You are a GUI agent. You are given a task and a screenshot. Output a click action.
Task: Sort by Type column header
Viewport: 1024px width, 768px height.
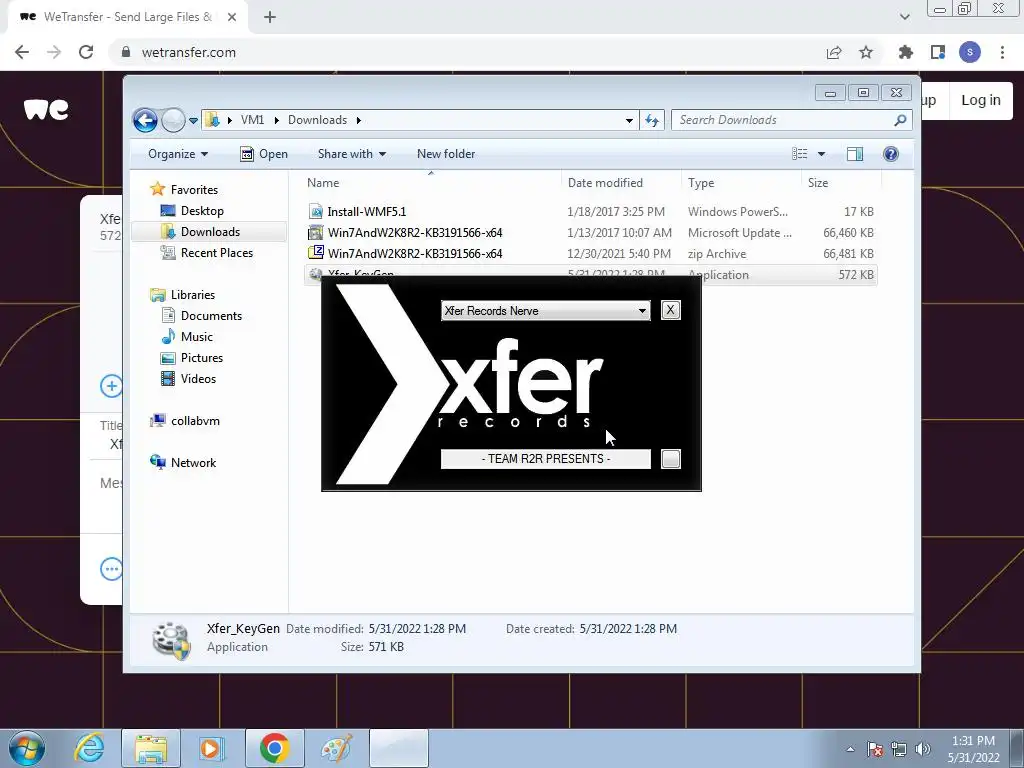(x=741, y=183)
